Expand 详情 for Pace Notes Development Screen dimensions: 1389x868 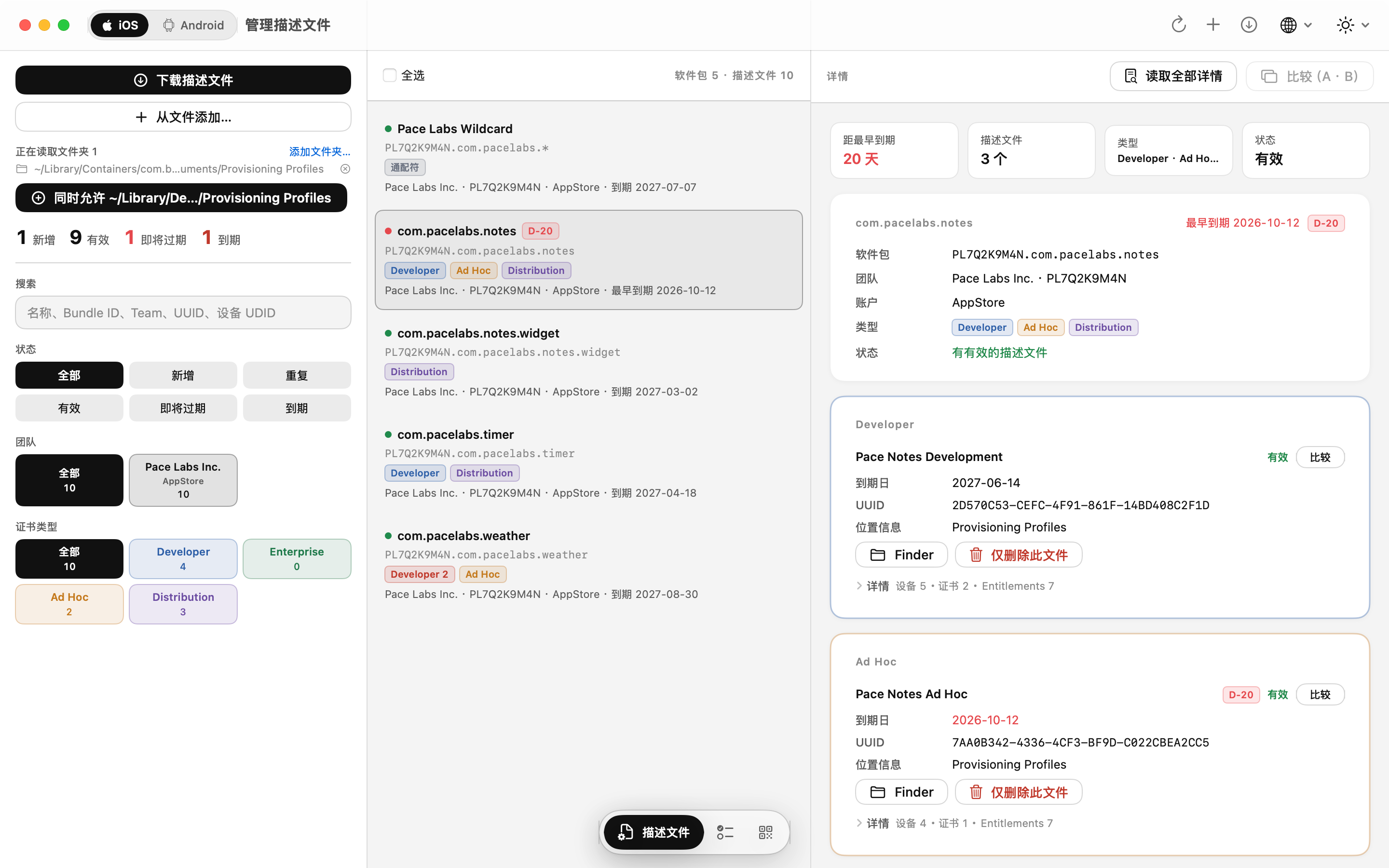pos(872,585)
